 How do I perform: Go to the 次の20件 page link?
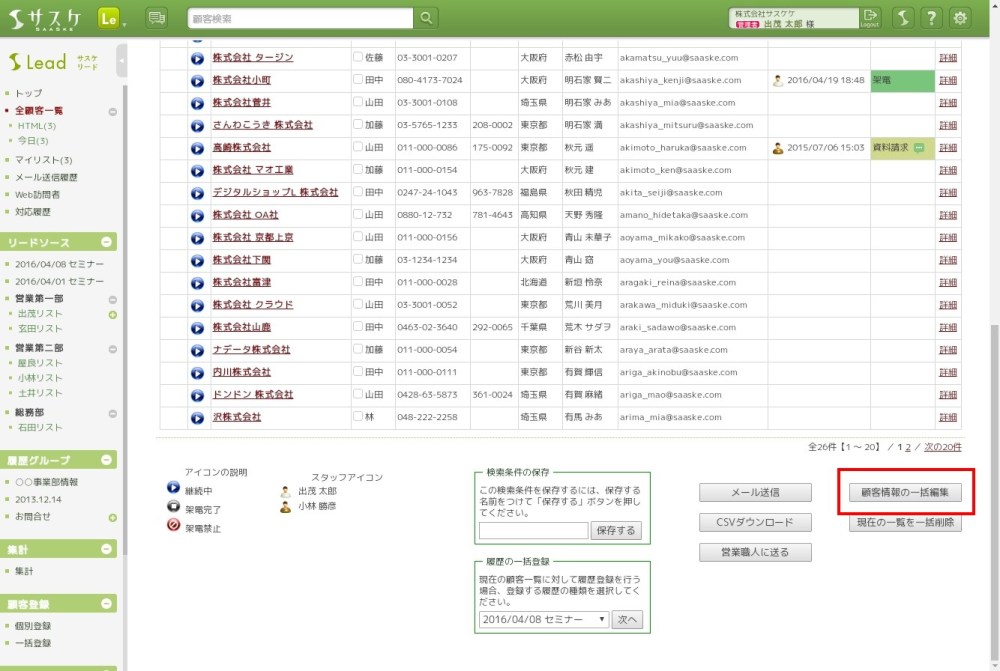click(942, 447)
